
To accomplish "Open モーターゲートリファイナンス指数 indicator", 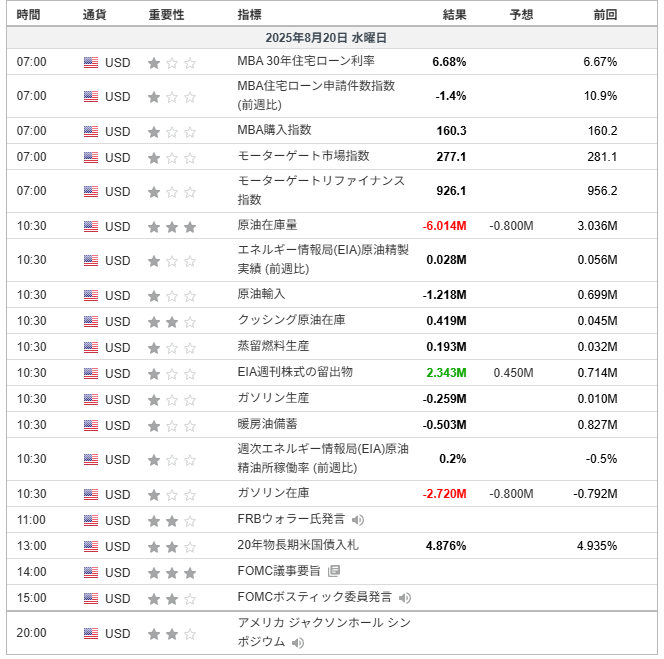I will [321, 190].
